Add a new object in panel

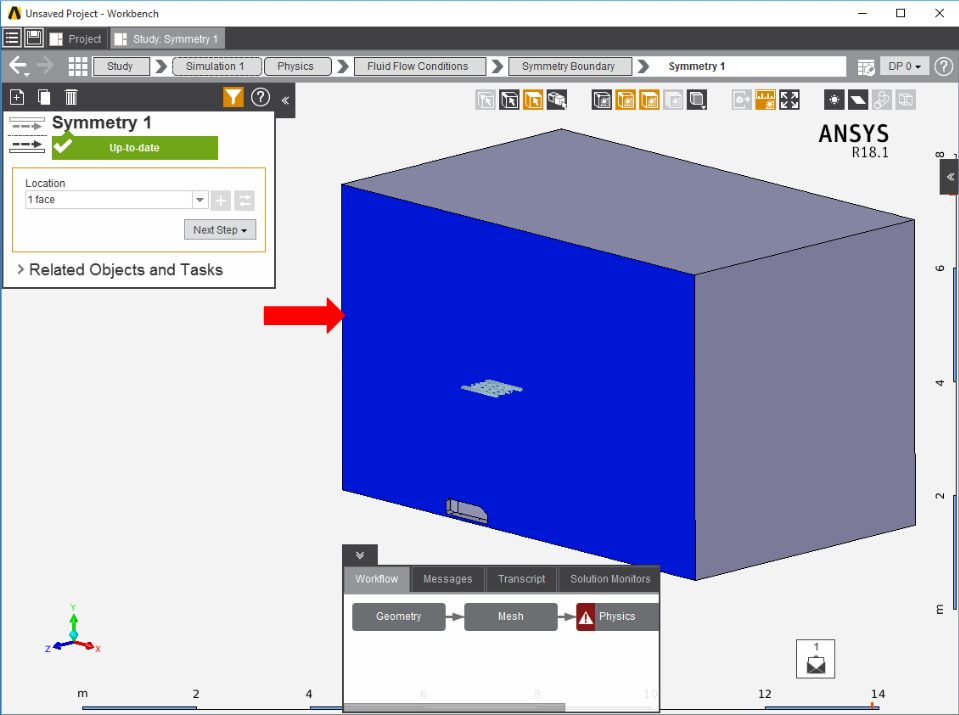17,97
